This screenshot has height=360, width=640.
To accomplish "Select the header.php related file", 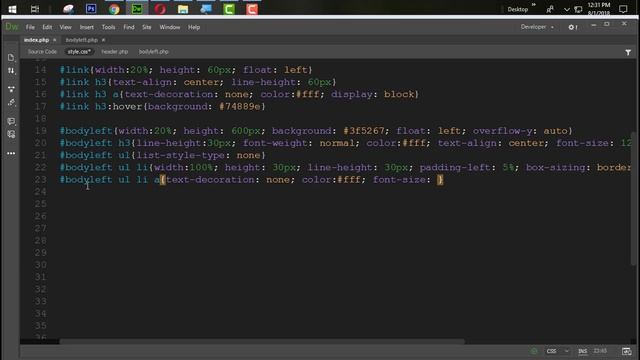I will tap(115, 52).
